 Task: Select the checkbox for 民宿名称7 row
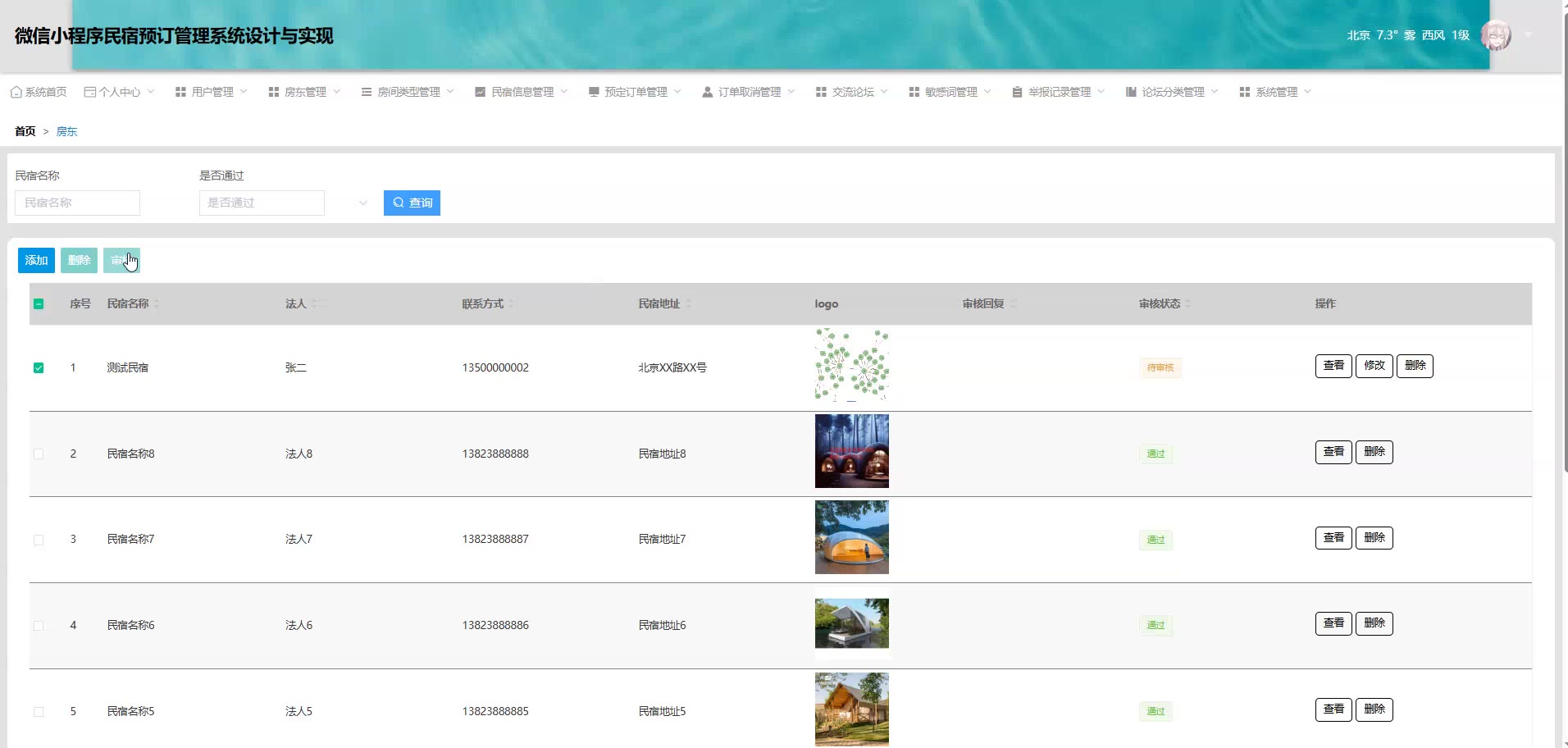click(39, 540)
